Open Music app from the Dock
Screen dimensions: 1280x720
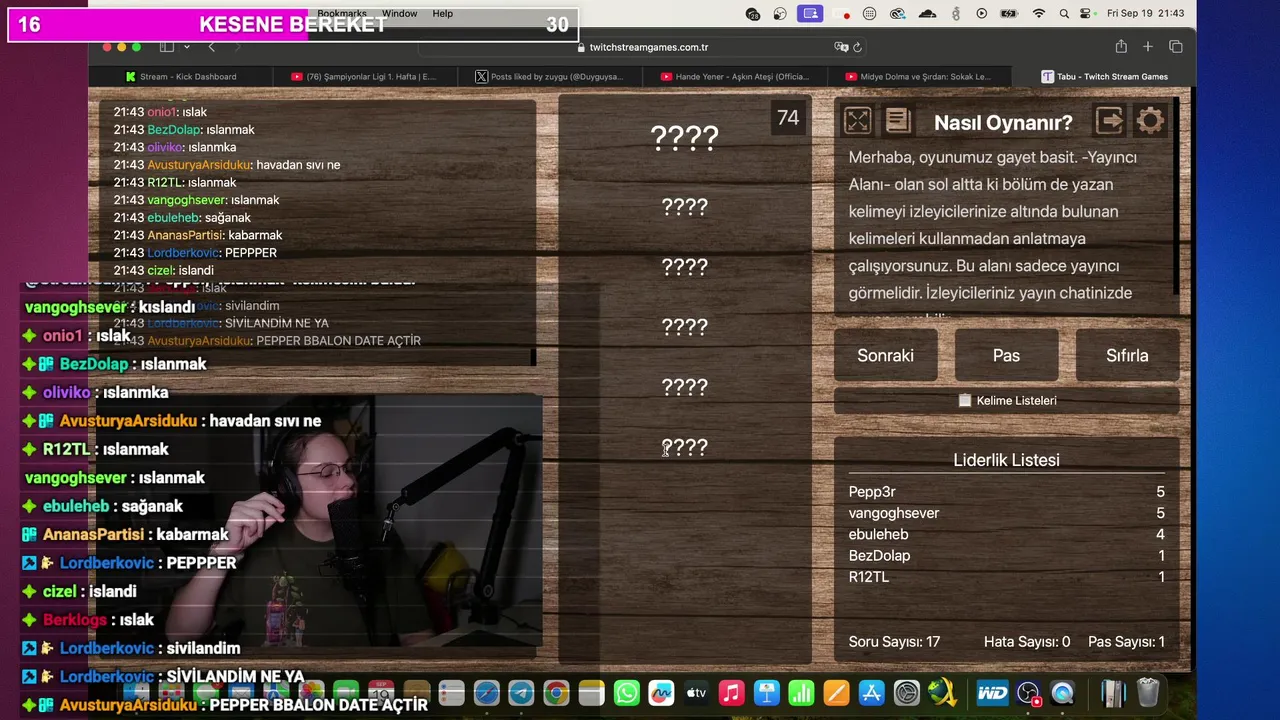click(x=732, y=692)
